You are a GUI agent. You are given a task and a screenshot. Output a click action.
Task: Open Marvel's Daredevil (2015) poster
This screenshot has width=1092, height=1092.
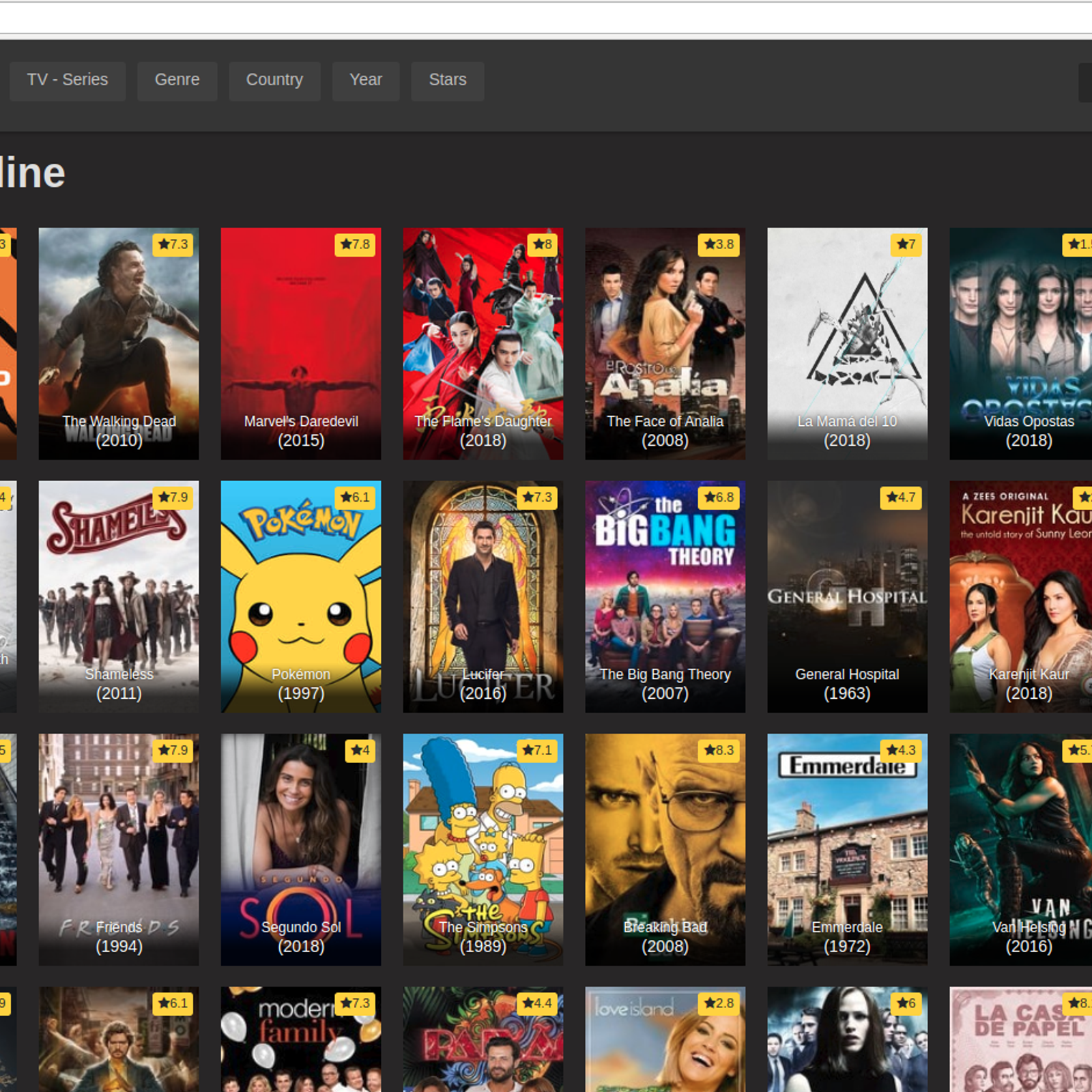click(301, 343)
